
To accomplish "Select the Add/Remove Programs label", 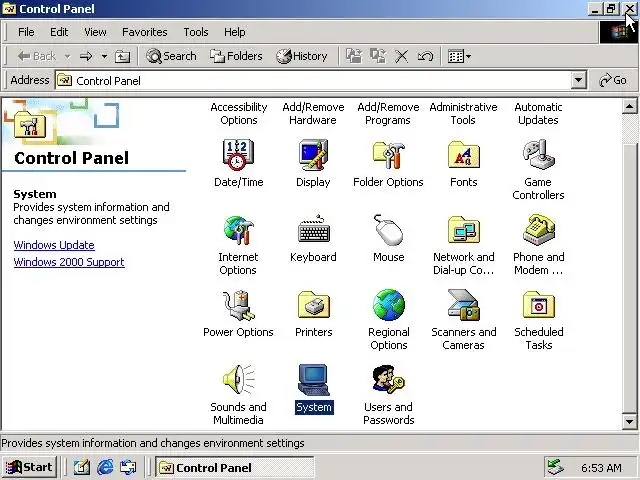I will (x=388, y=113).
